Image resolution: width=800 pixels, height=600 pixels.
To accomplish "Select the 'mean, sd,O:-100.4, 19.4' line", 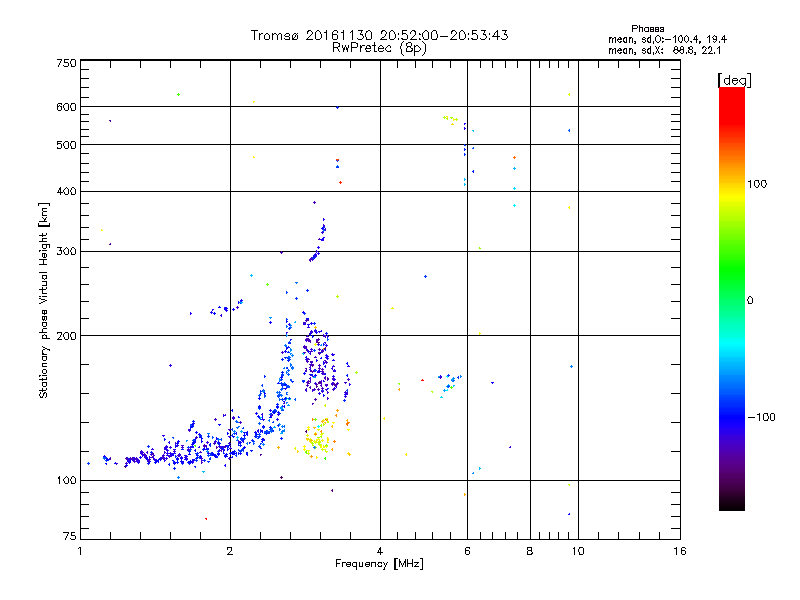I will tap(667, 39).
